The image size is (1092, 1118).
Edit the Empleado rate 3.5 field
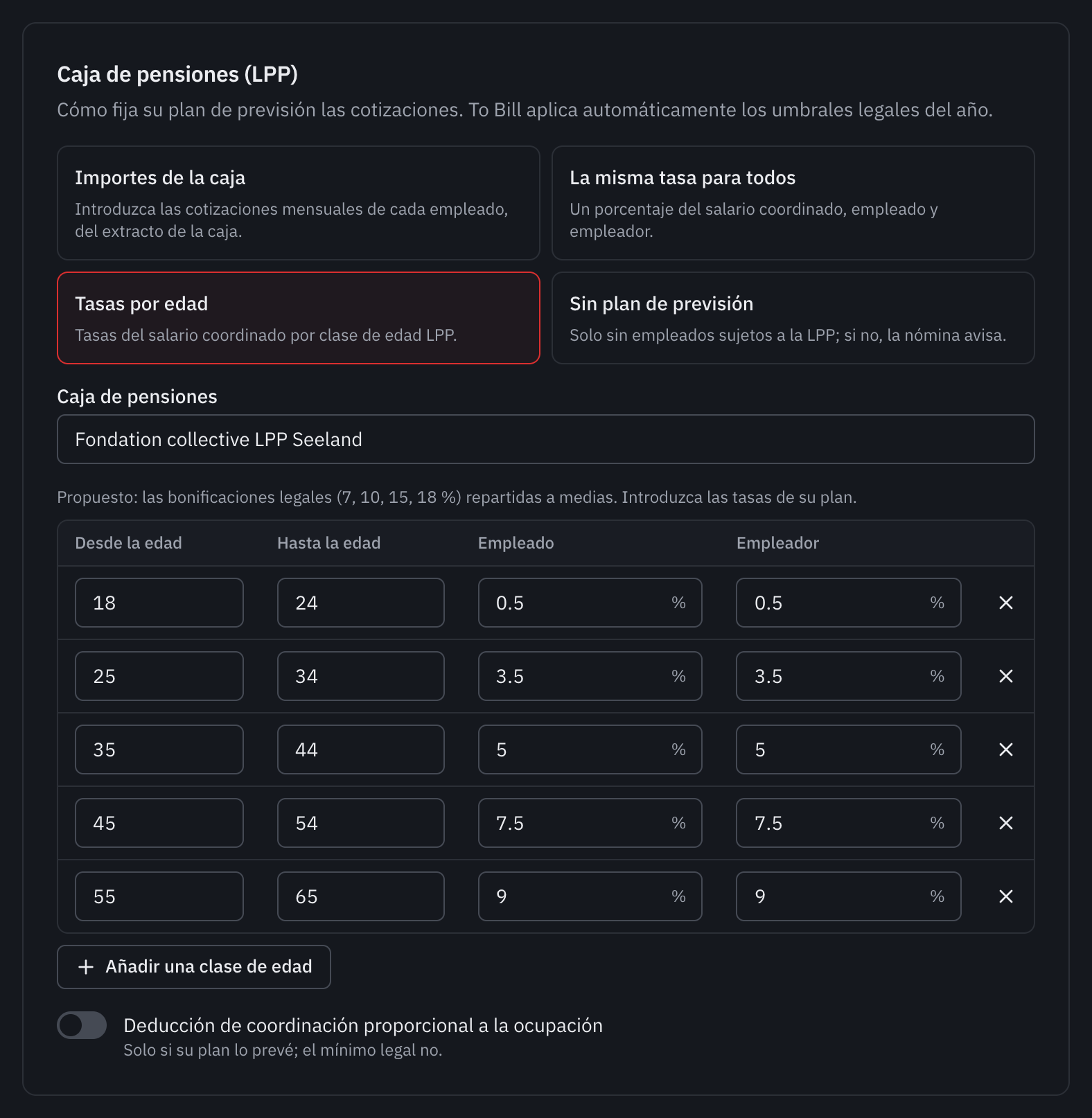[590, 676]
